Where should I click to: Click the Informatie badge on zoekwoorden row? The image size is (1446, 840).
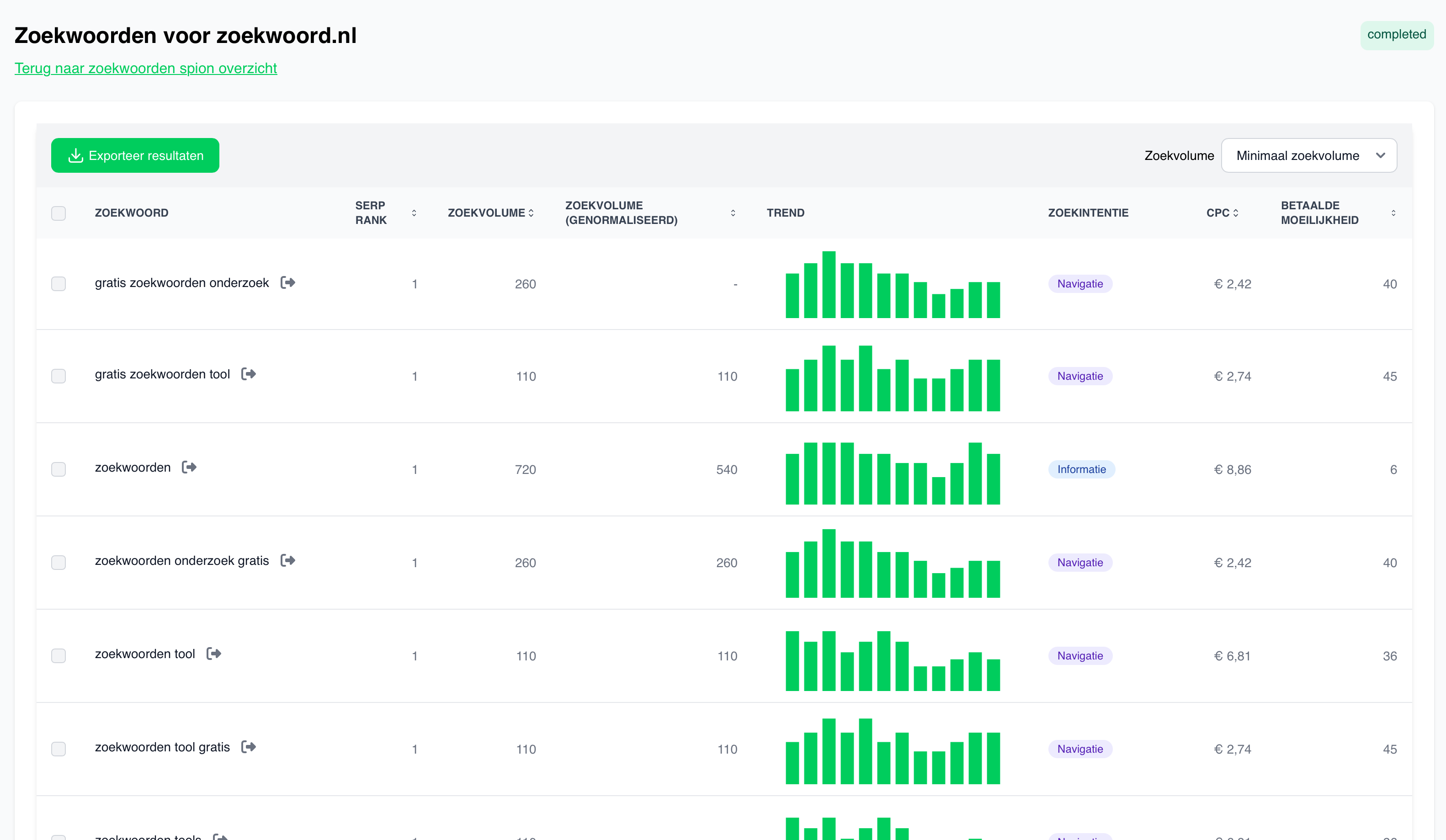point(1081,469)
